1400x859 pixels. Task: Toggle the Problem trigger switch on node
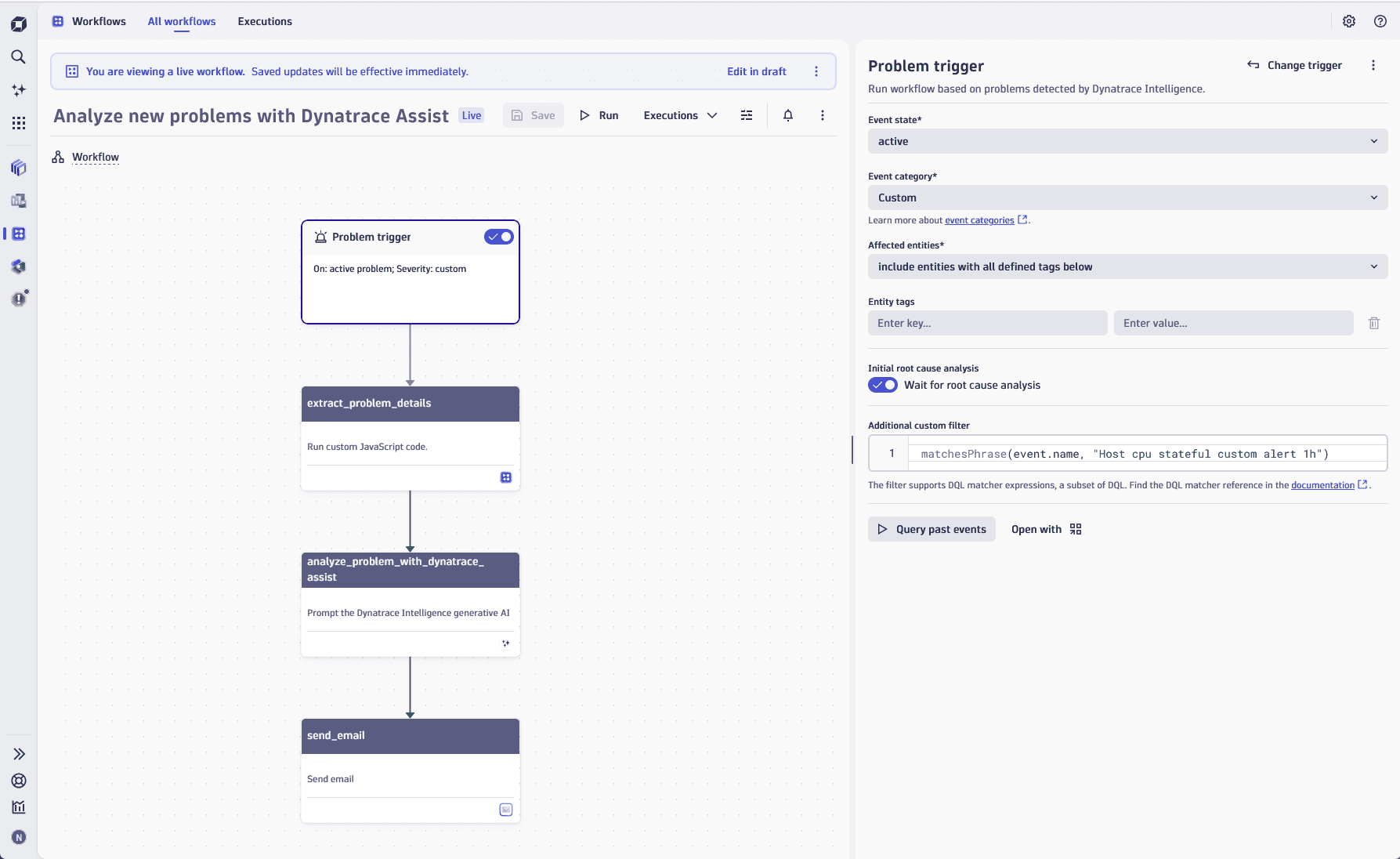[x=498, y=237]
